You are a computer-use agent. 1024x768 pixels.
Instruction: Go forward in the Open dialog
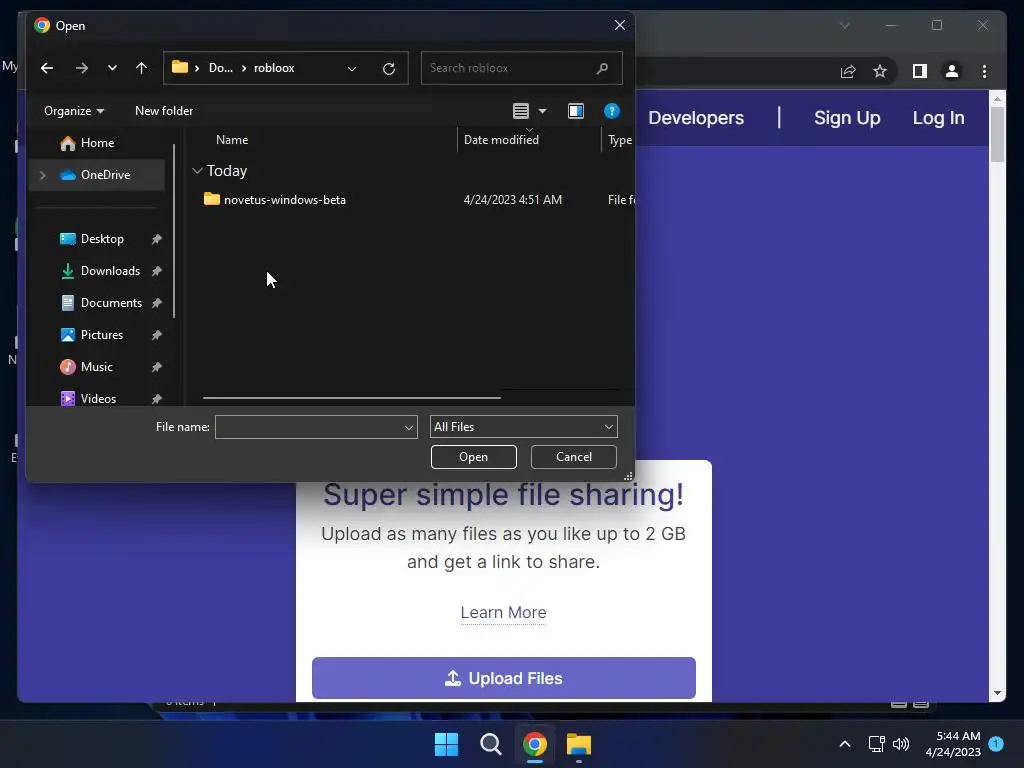point(82,68)
